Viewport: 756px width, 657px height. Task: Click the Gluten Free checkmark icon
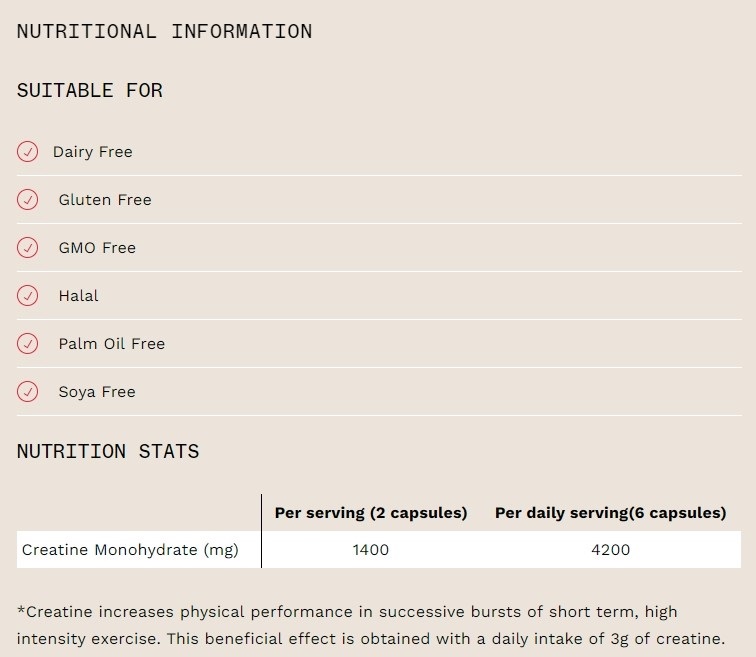[x=27, y=200]
